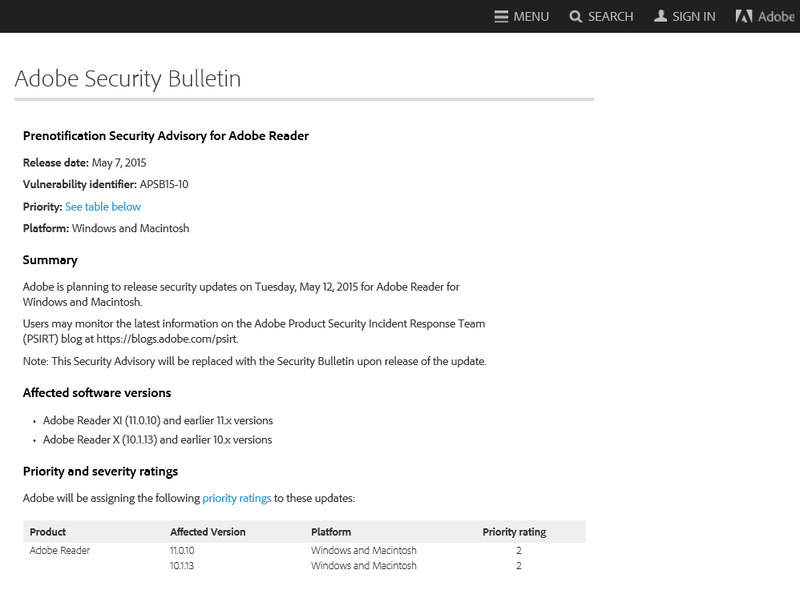Open the "priority ratings" link

click(x=237, y=497)
